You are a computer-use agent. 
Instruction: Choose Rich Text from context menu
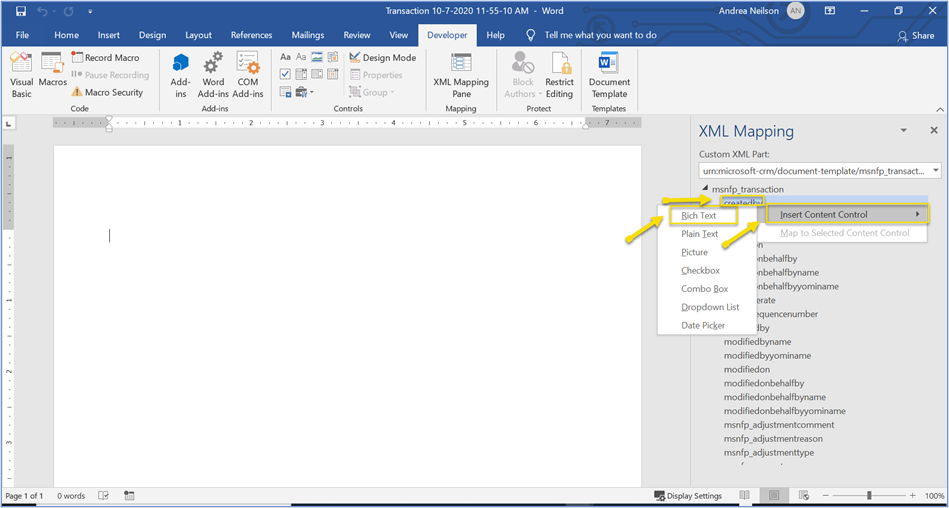[698, 216]
